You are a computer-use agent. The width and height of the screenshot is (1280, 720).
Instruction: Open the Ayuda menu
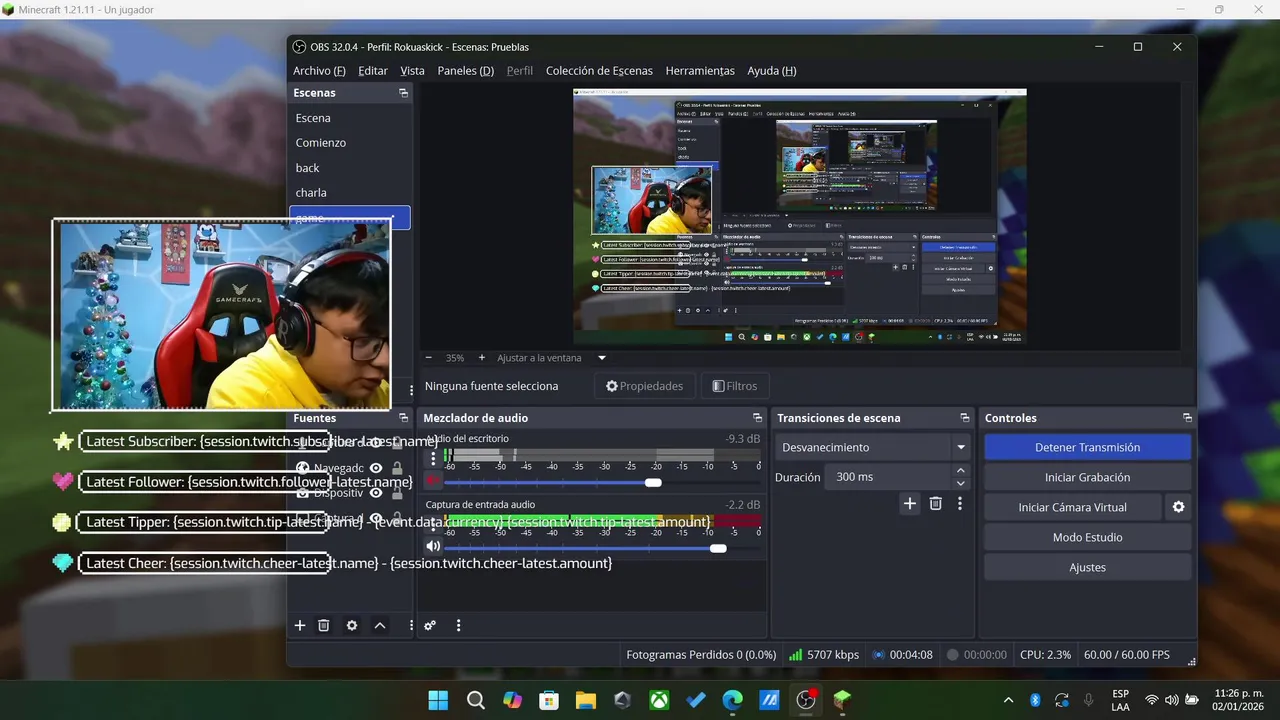click(772, 71)
